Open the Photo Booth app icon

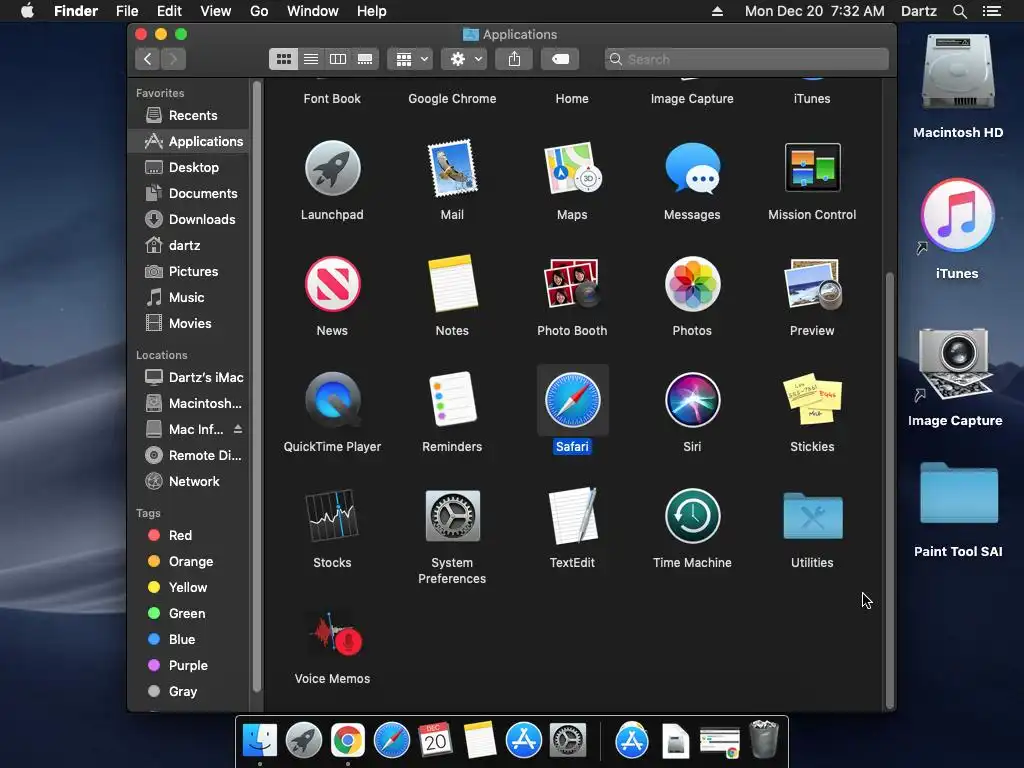tap(572, 284)
